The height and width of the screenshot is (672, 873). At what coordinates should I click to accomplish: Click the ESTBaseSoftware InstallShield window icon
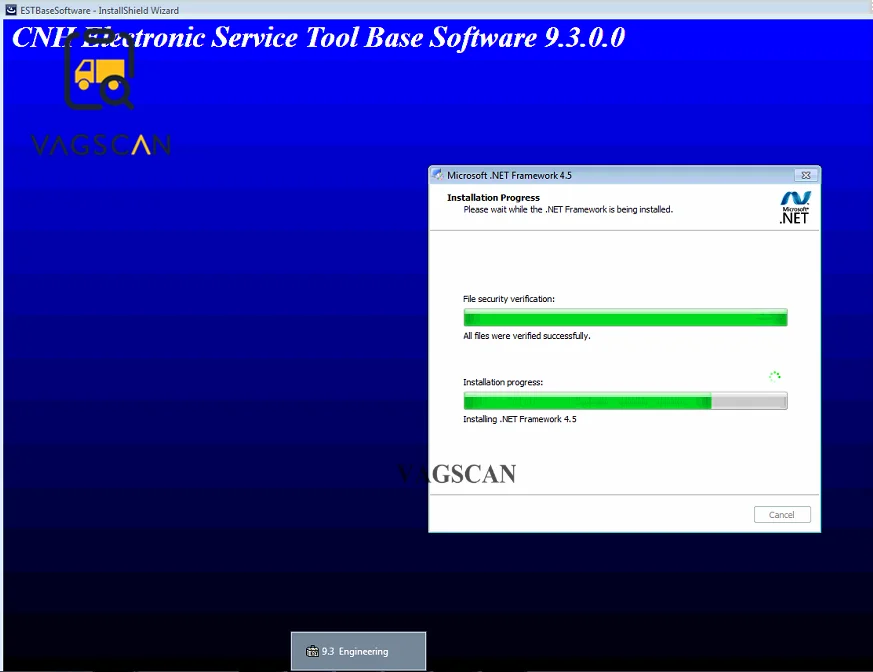(x=11, y=10)
